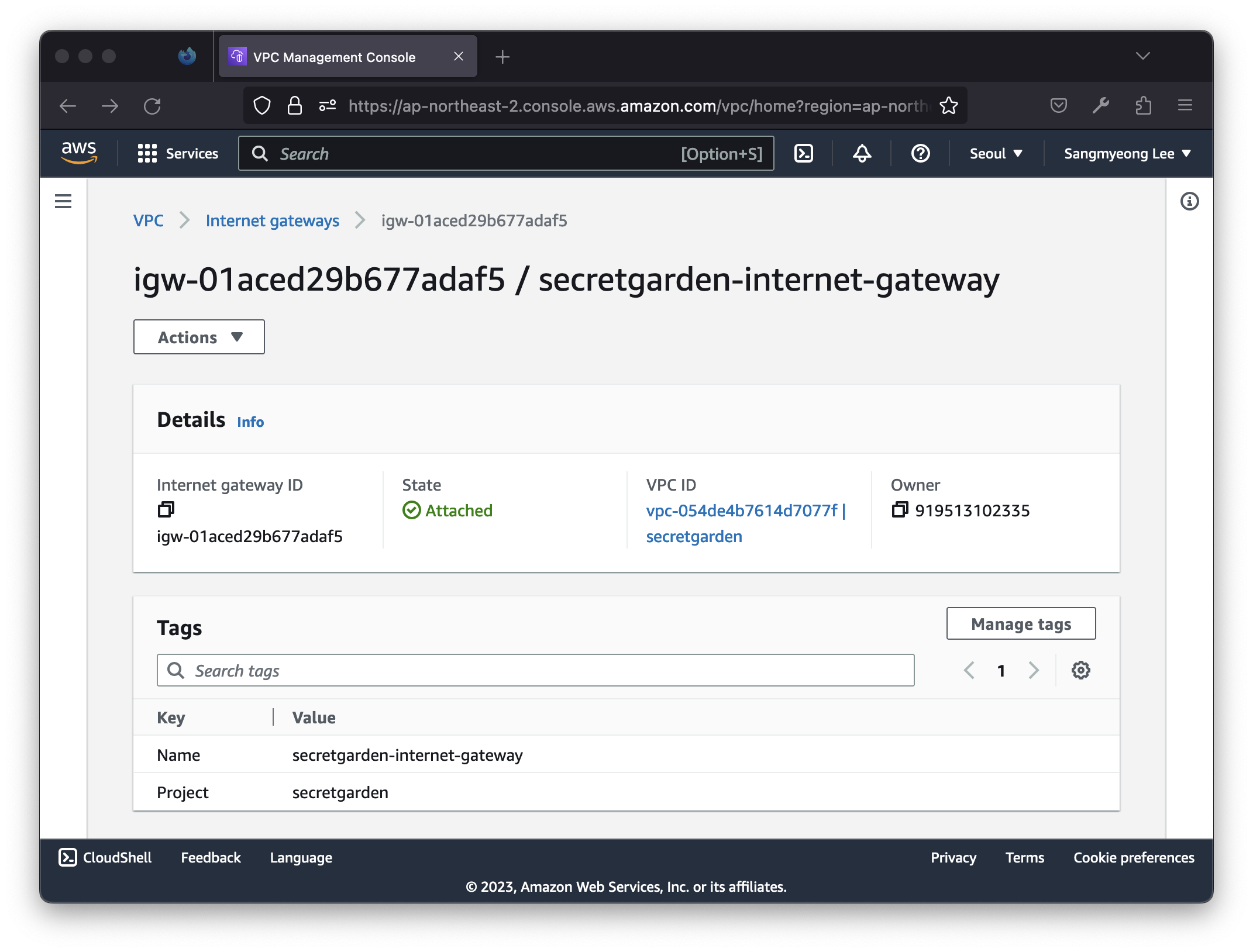Click owner number 919513102335
The width and height of the screenshot is (1253, 952).
pos(972,511)
